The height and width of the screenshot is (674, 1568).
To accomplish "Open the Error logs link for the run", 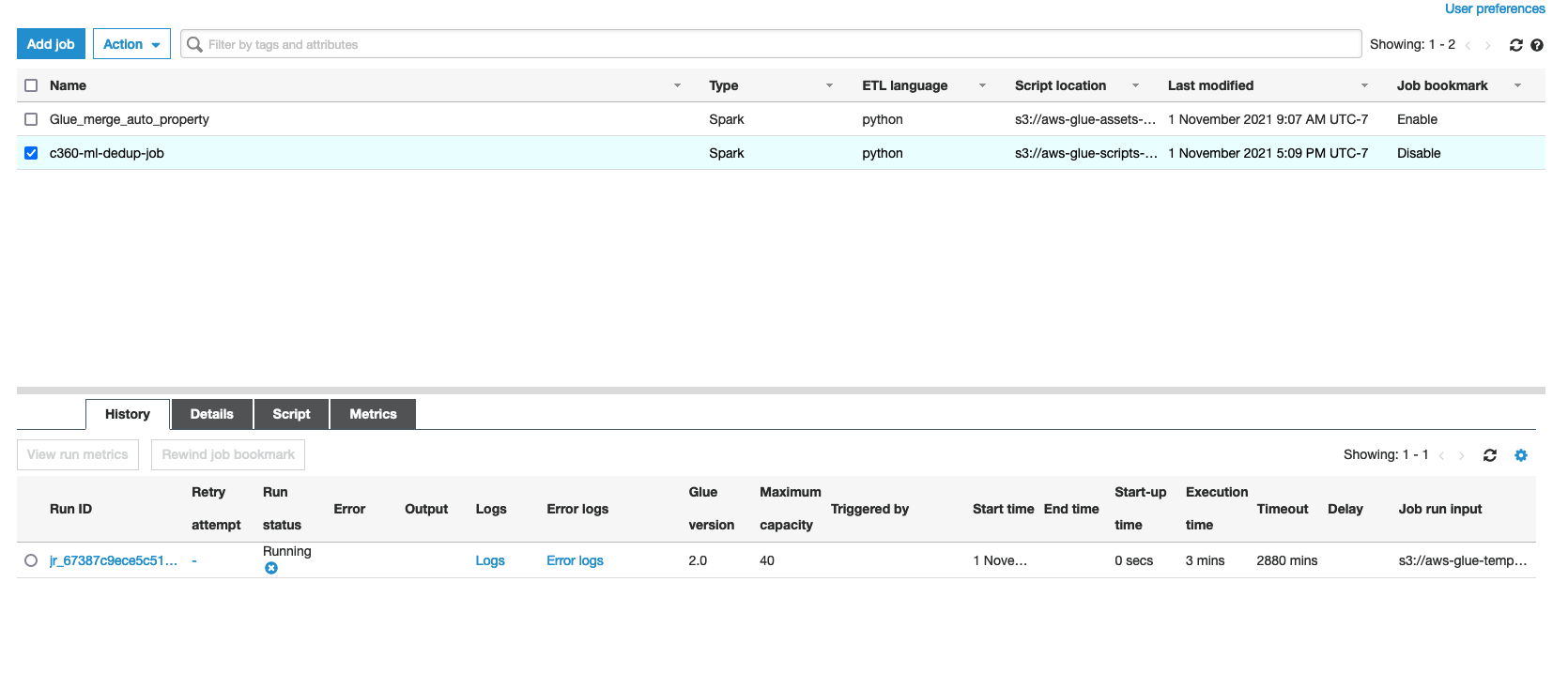I will [575, 560].
